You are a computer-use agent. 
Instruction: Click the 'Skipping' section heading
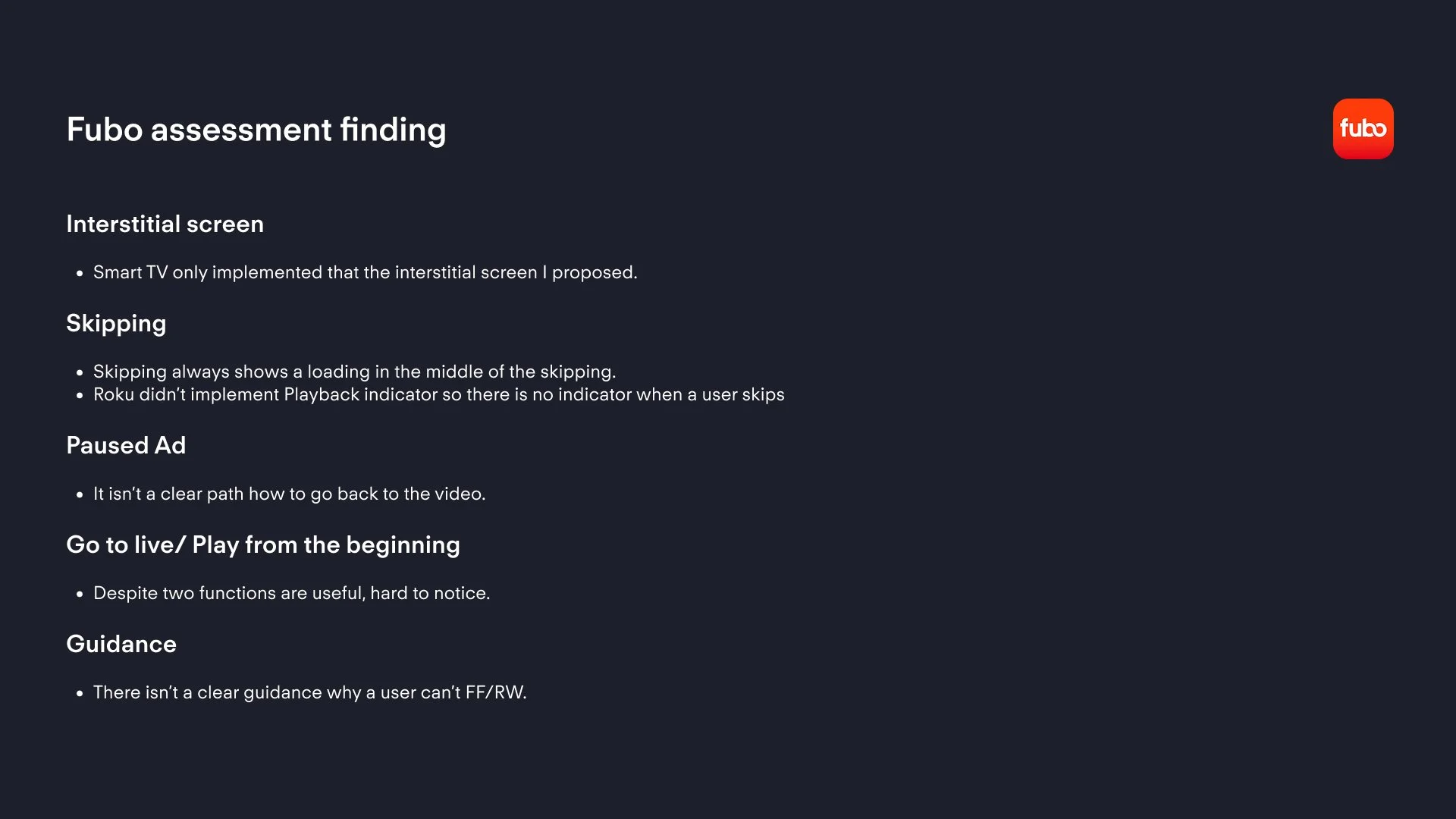[116, 324]
